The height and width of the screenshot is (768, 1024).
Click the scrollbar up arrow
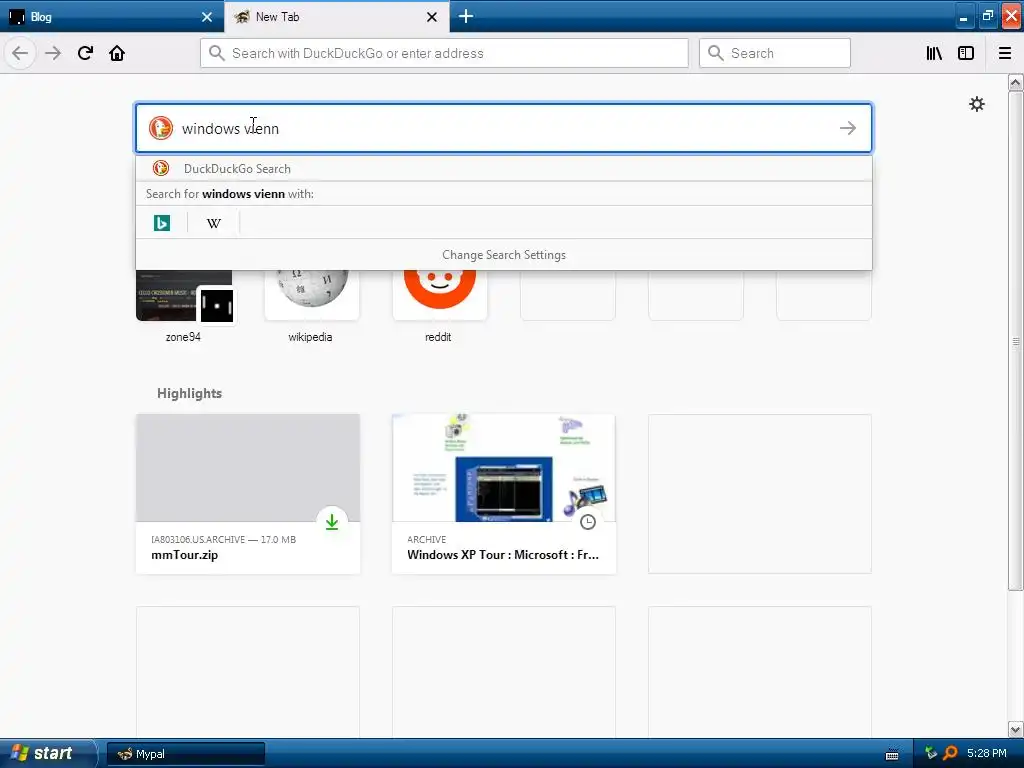tap(1016, 82)
